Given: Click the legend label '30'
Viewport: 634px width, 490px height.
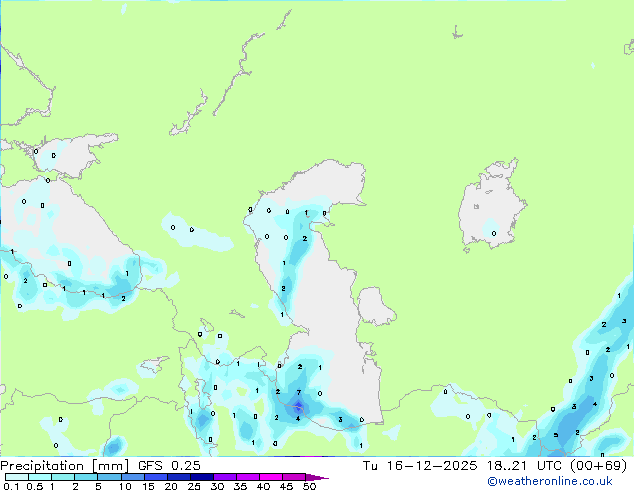Looking at the screenshot, I should tap(217, 486).
